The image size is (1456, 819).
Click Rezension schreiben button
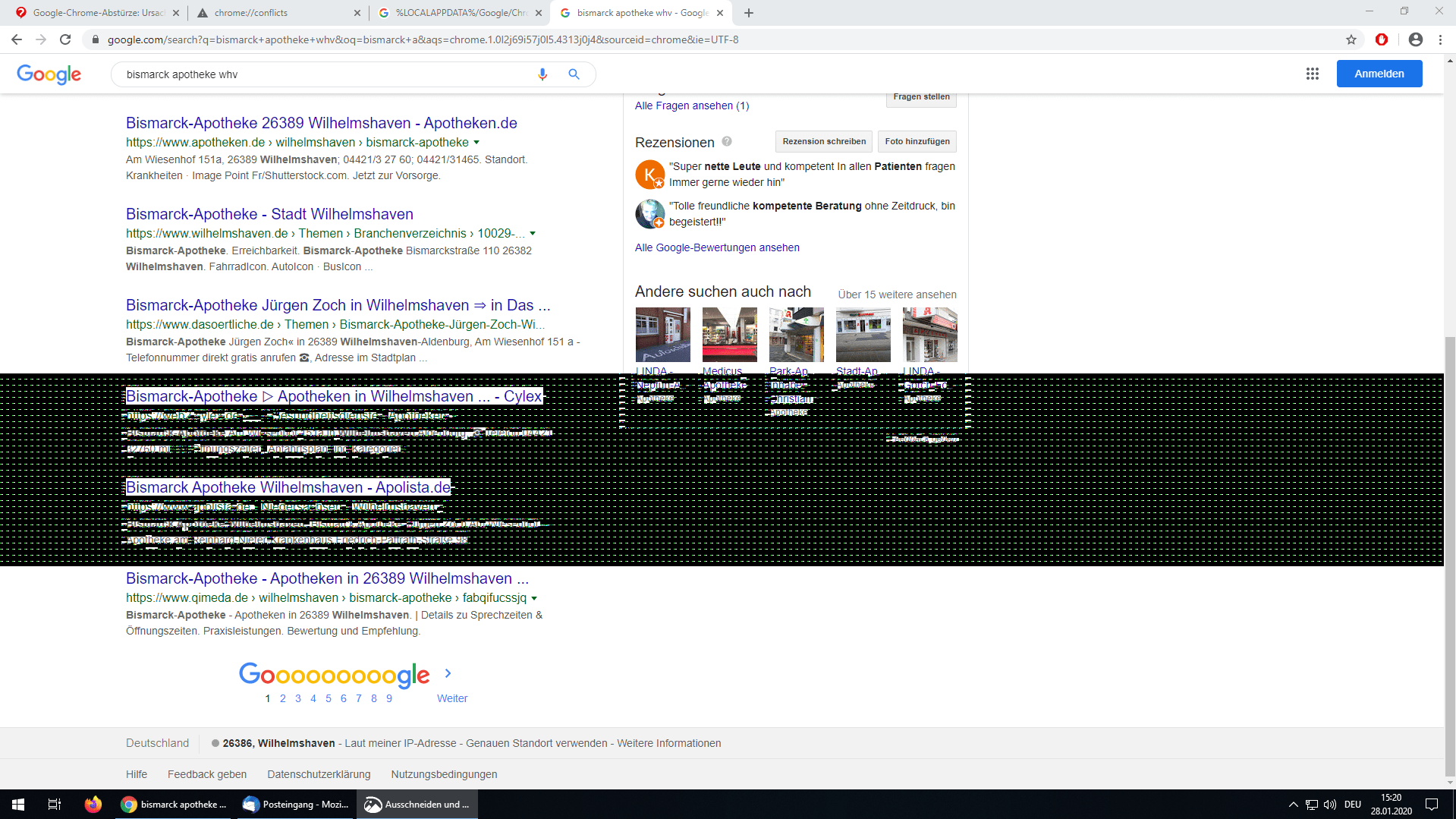pos(824,141)
